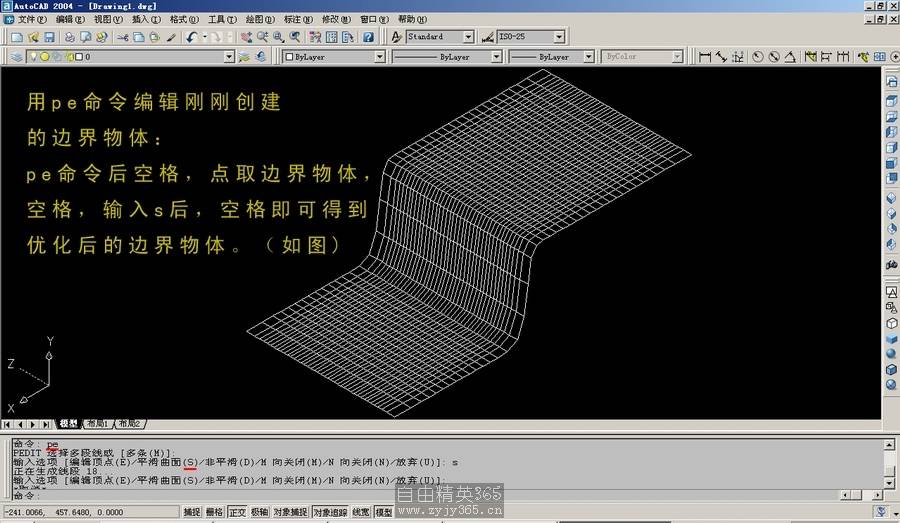Click the Save icon in standard toolbar
900x523 pixels.
50,37
